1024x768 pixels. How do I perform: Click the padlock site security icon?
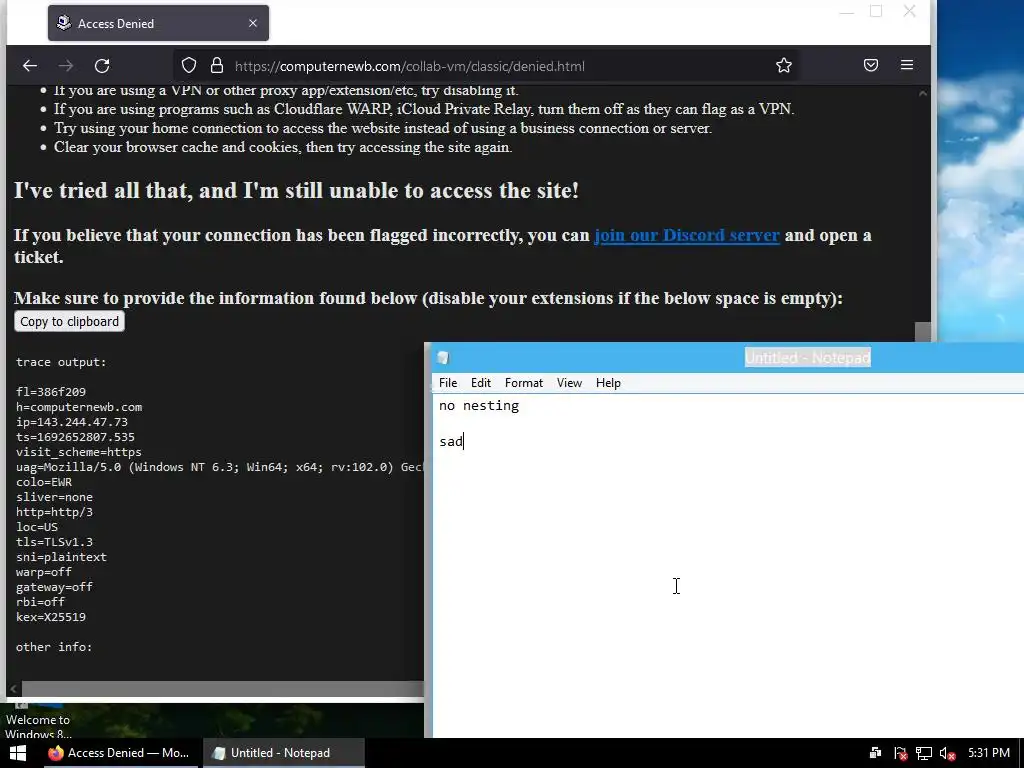[x=217, y=65]
